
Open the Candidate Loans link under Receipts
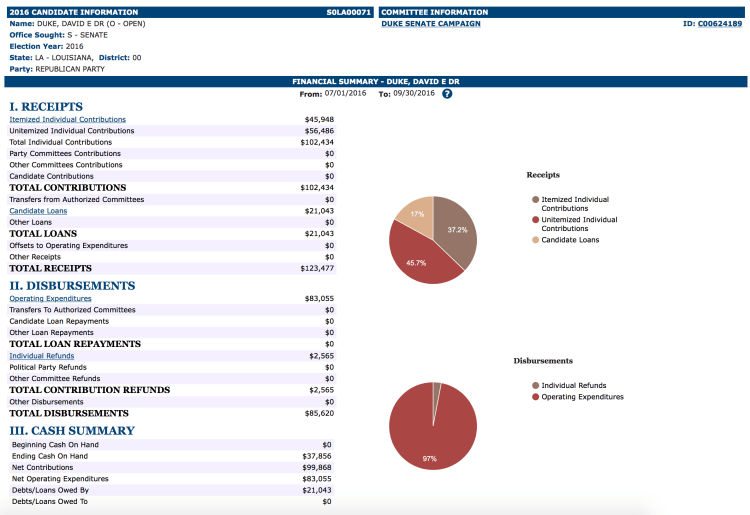pyautogui.click(x=38, y=211)
